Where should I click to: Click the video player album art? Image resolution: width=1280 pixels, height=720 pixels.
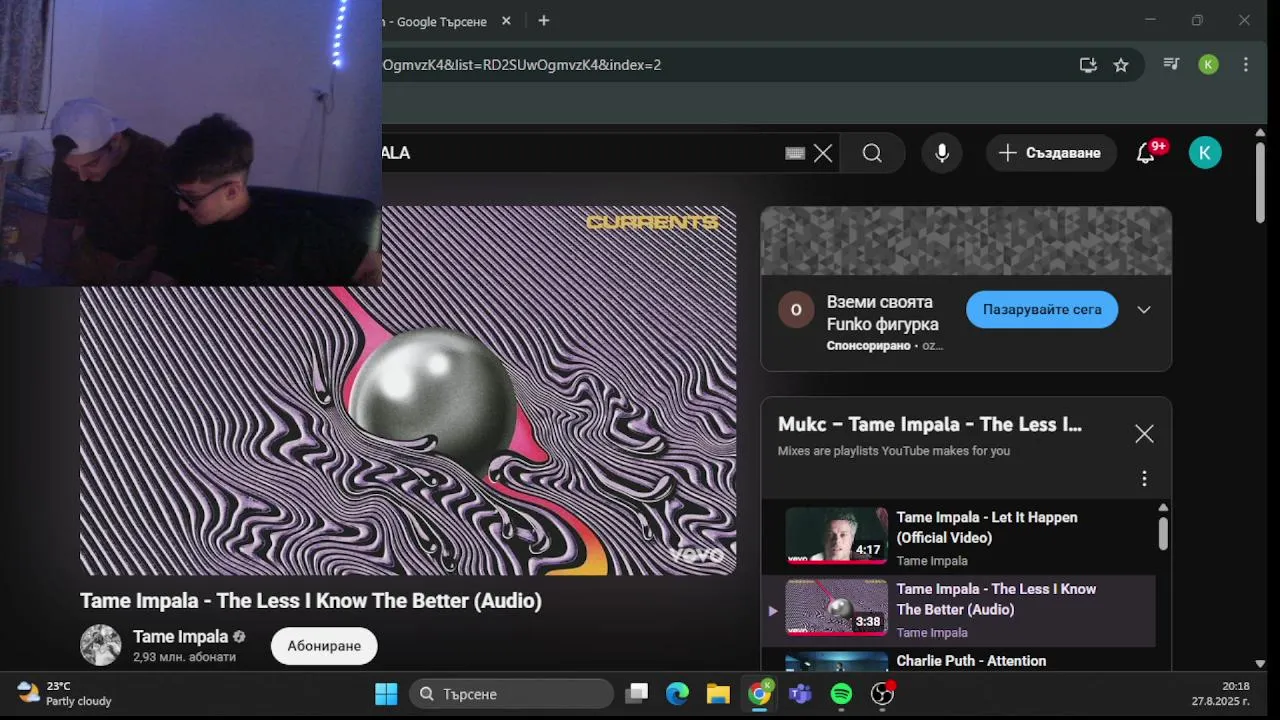408,390
